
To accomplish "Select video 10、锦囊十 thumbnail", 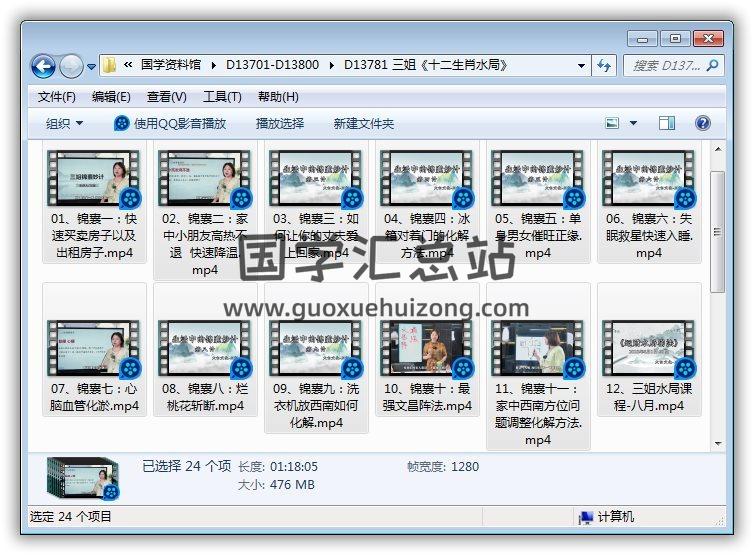I will click(x=427, y=348).
